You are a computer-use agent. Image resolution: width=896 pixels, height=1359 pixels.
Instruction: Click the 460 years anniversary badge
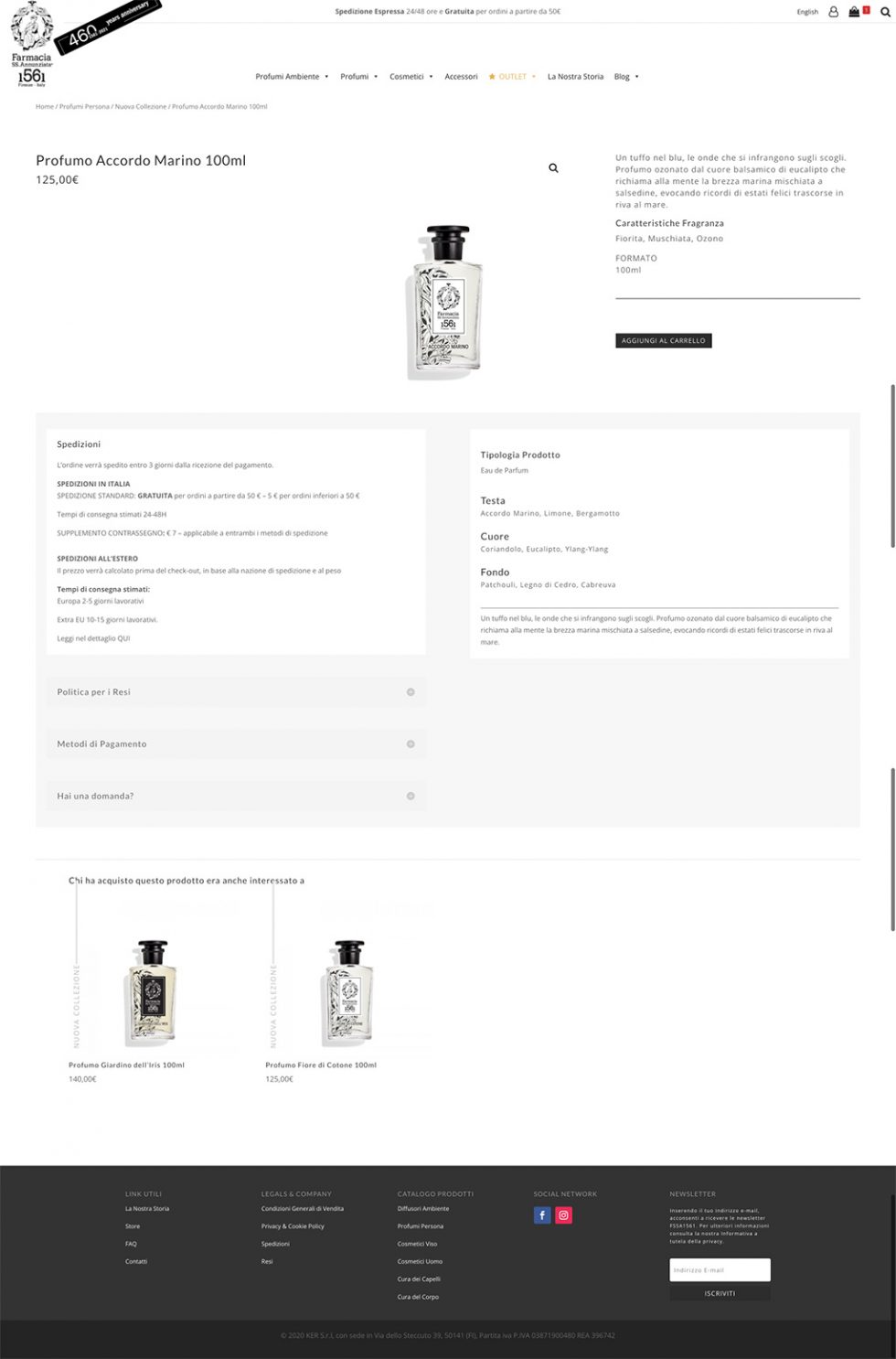point(108,26)
